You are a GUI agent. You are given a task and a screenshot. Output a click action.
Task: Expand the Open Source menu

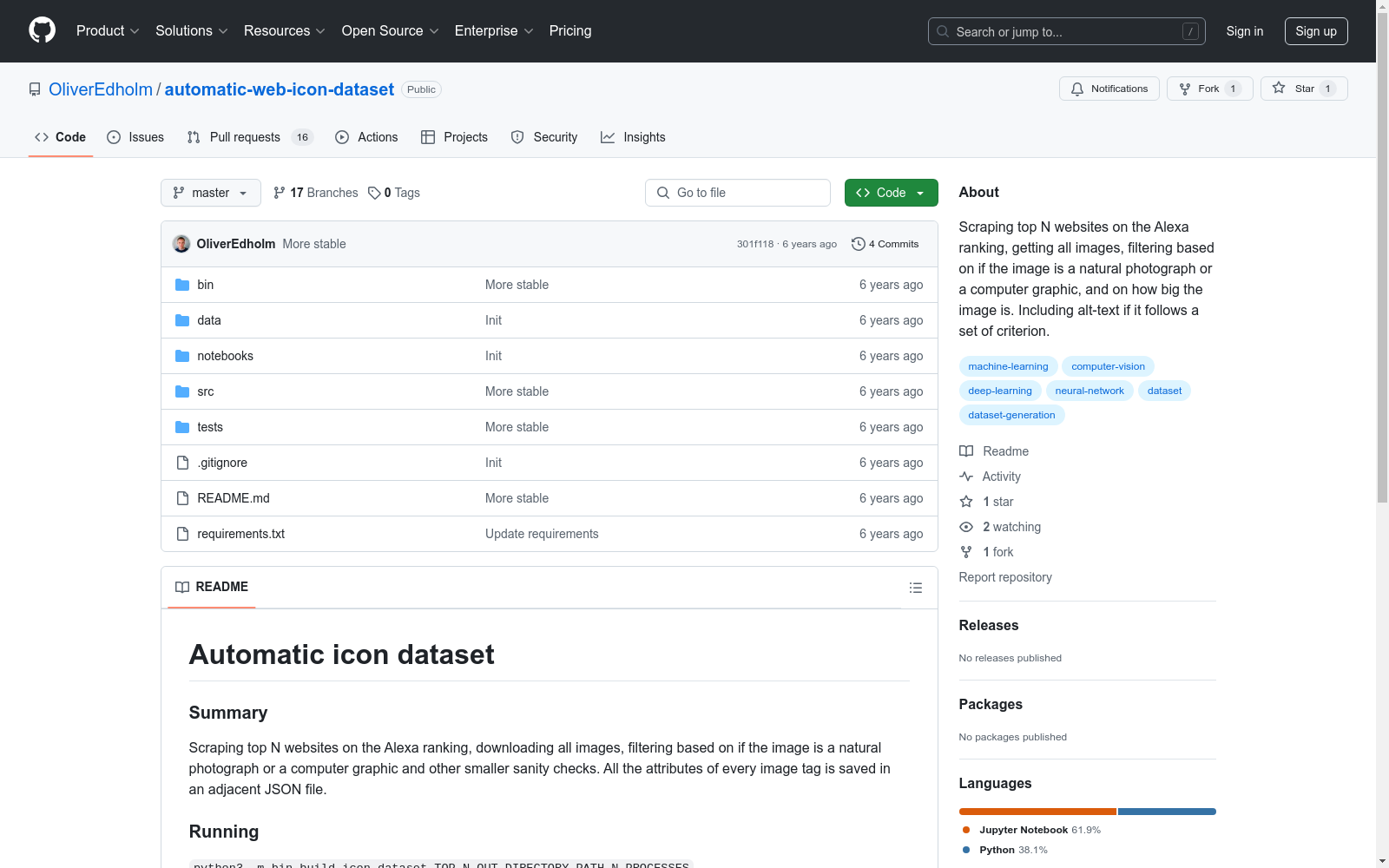[x=391, y=31]
